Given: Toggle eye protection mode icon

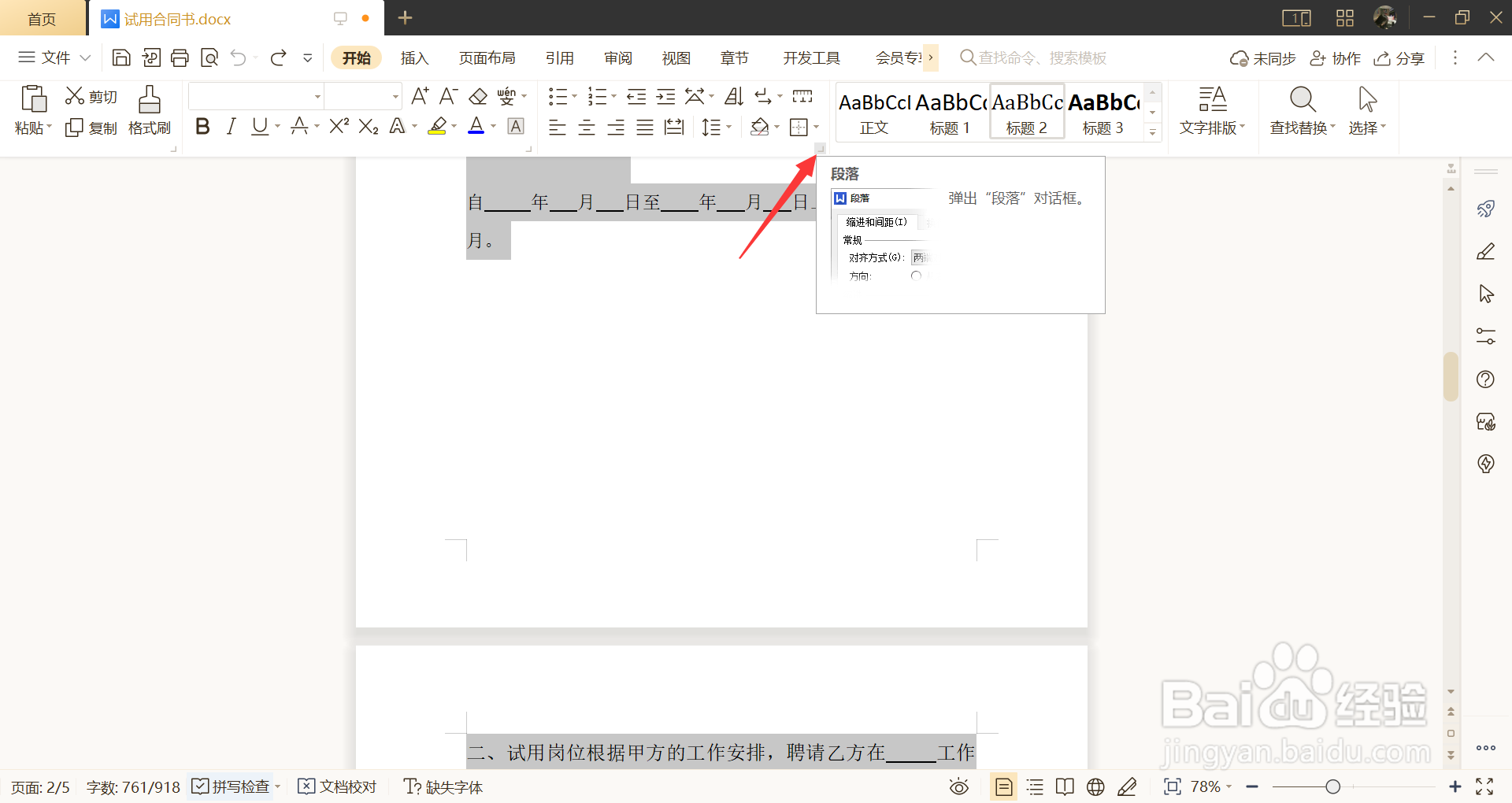Looking at the screenshot, I should point(958,786).
